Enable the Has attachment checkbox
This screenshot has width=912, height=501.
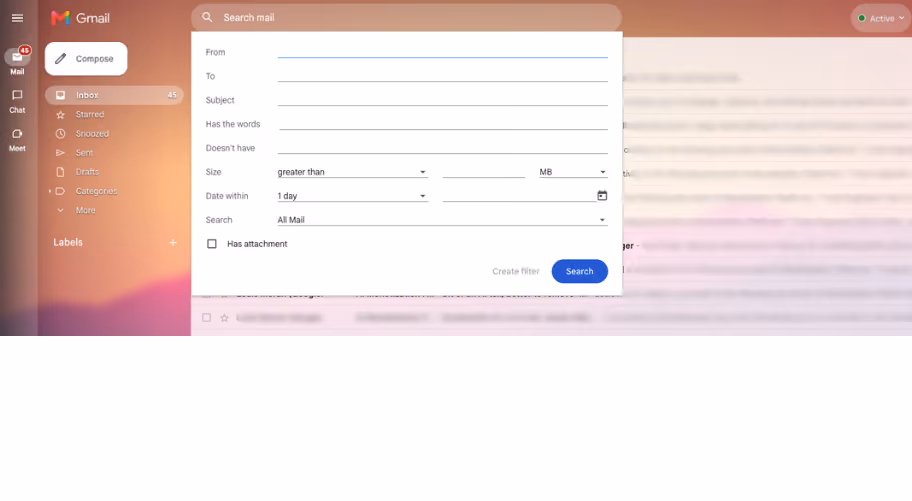coord(212,244)
